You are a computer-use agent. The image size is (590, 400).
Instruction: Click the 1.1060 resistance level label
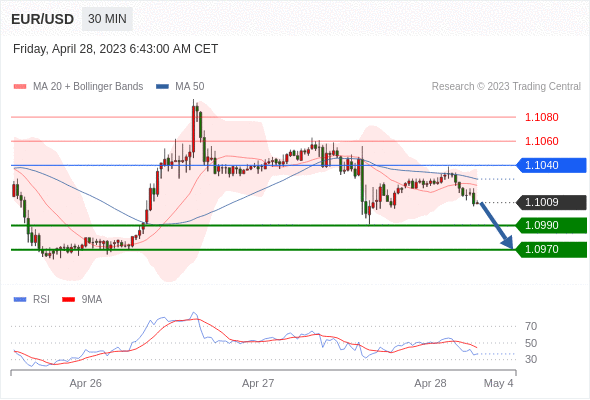[x=541, y=141]
